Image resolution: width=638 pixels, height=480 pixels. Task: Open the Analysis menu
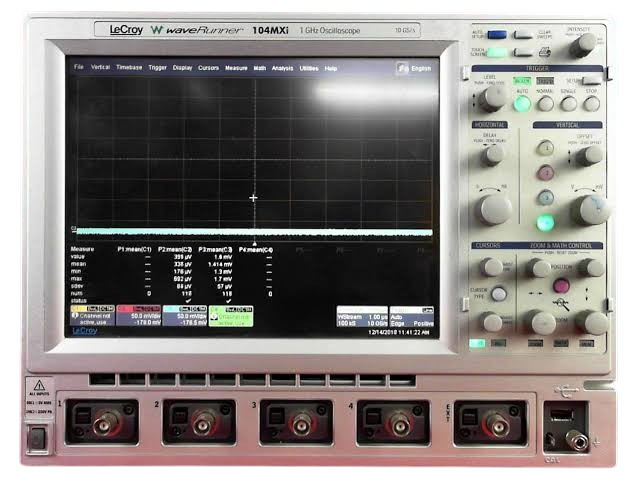point(282,68)
